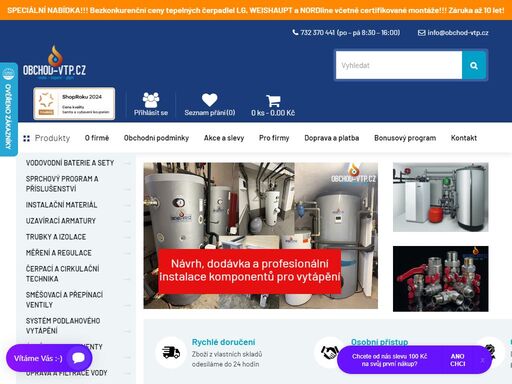Open the ShopRoku 2024 badge
Image resolution: width=512 pixels, height=384 pixels.
point(74,104)
